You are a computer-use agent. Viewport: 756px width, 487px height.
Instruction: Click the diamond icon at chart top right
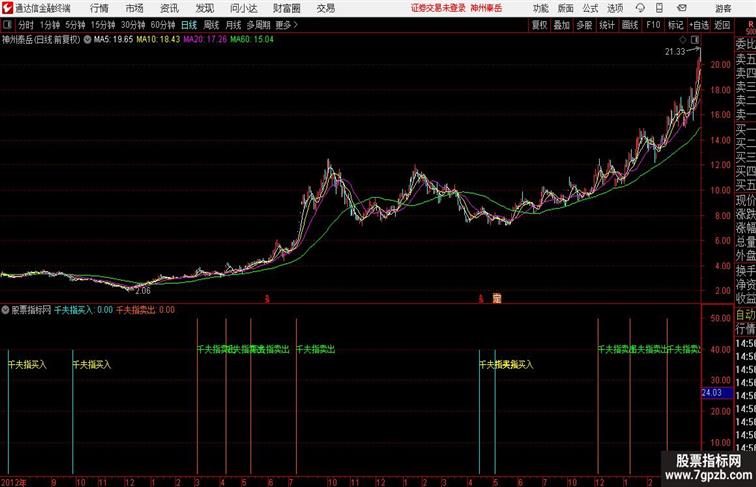click(683, 40)
